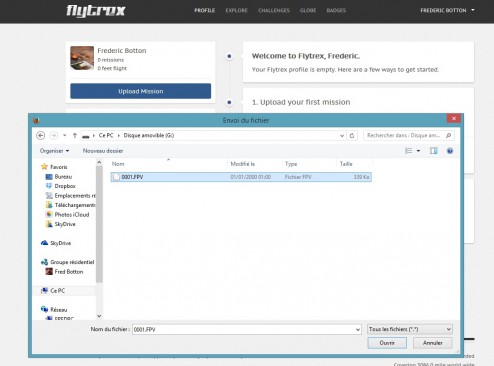This screenshot has height=366, width=494.
Task: Click the magnifier icon in search box
Action: click(x=448, y=135)
